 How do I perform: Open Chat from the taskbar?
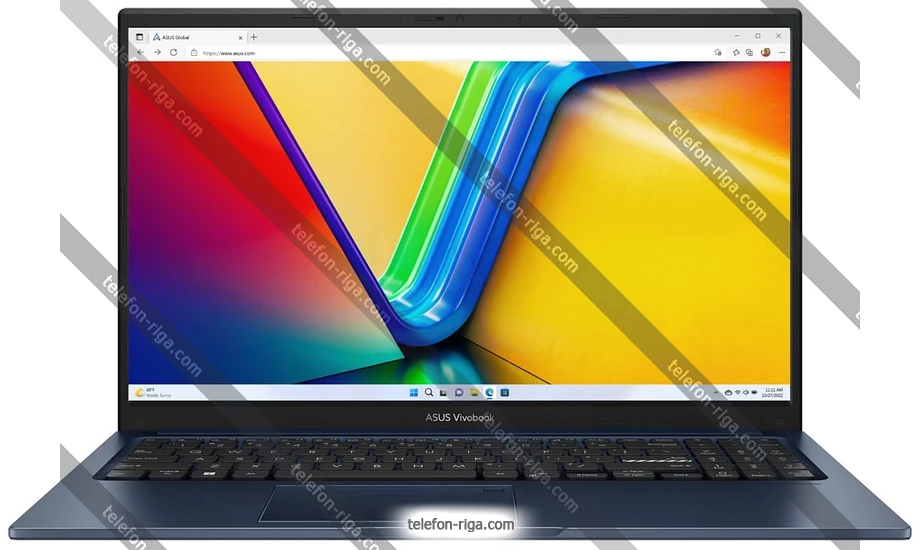(x=459, y=393)
